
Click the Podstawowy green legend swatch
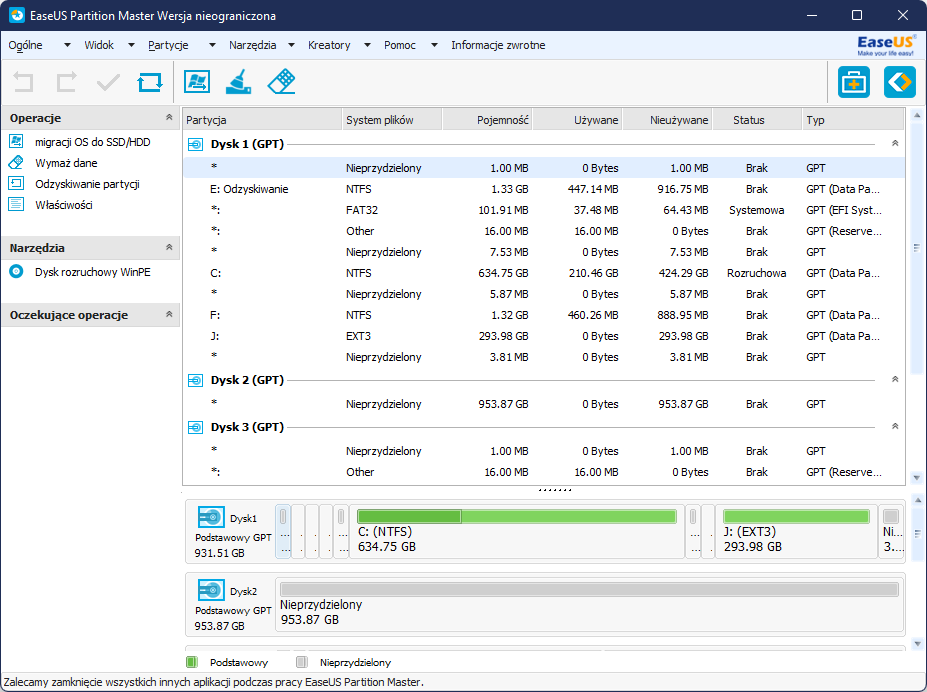192,662
